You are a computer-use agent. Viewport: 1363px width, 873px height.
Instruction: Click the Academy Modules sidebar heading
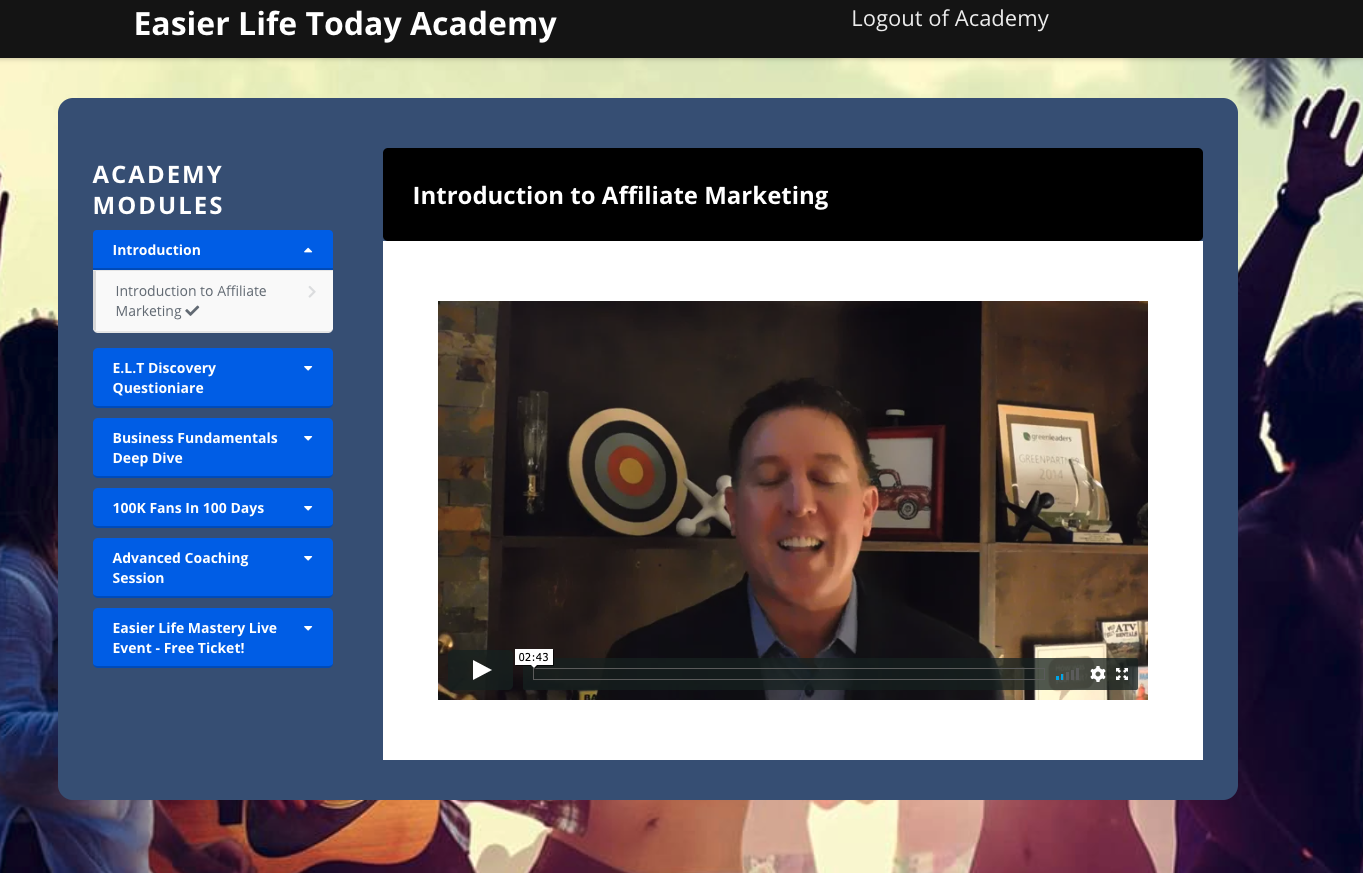coord(158,190)
